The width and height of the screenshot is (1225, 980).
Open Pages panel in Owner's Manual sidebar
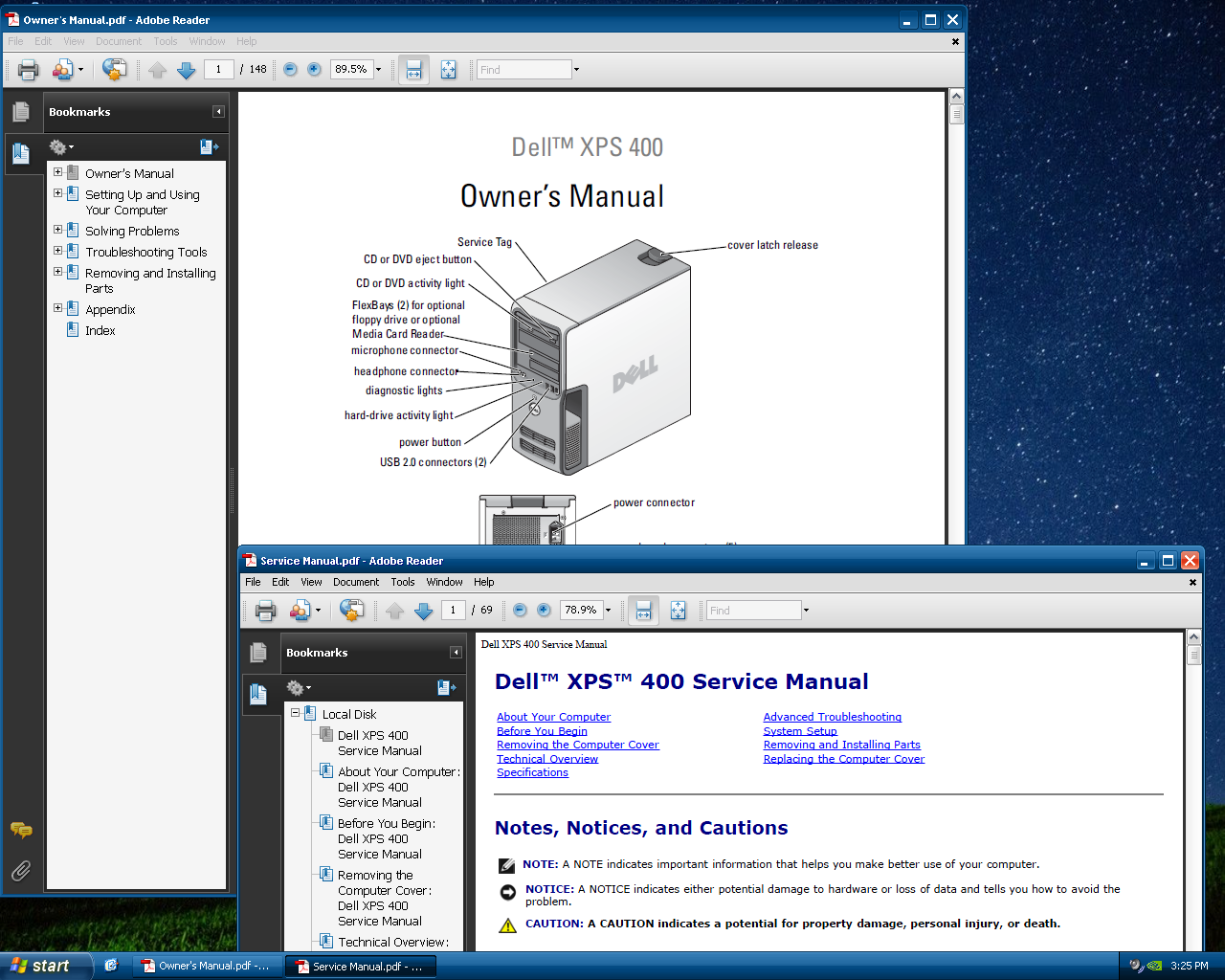(21, 112)
